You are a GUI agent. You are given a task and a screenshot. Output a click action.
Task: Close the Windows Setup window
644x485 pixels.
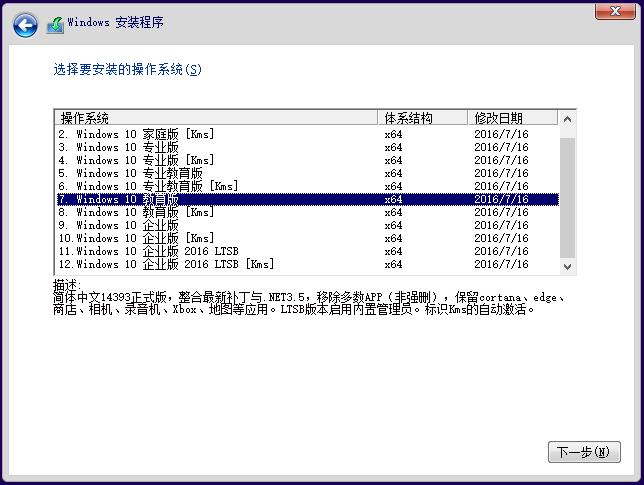[615, 11]
